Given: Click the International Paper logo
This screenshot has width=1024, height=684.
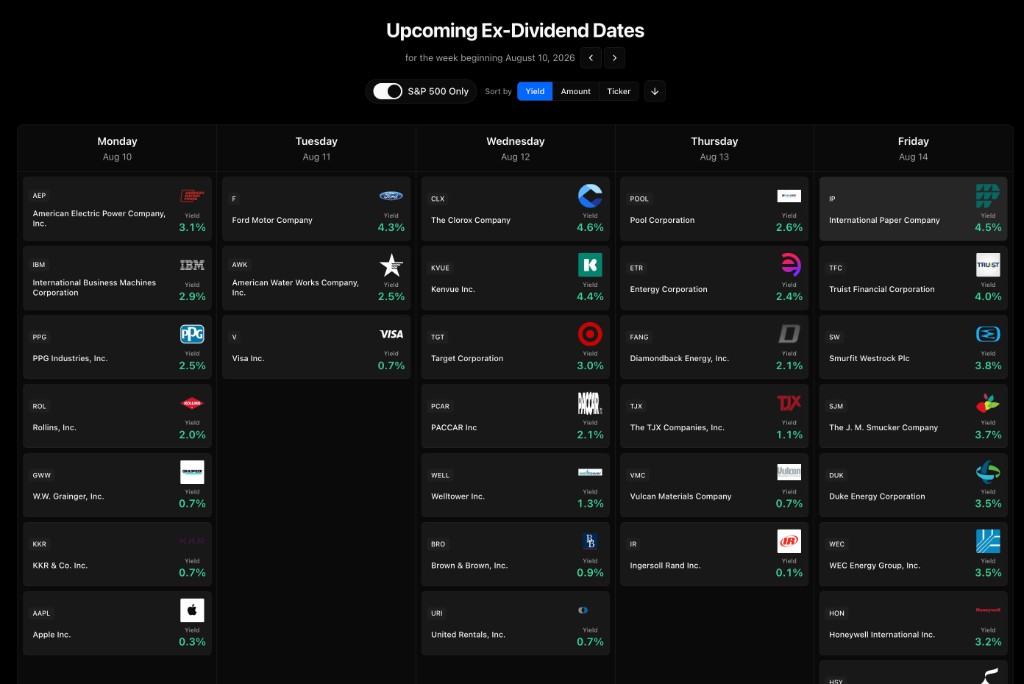Looking at the screenshot, I should [988, 196].
